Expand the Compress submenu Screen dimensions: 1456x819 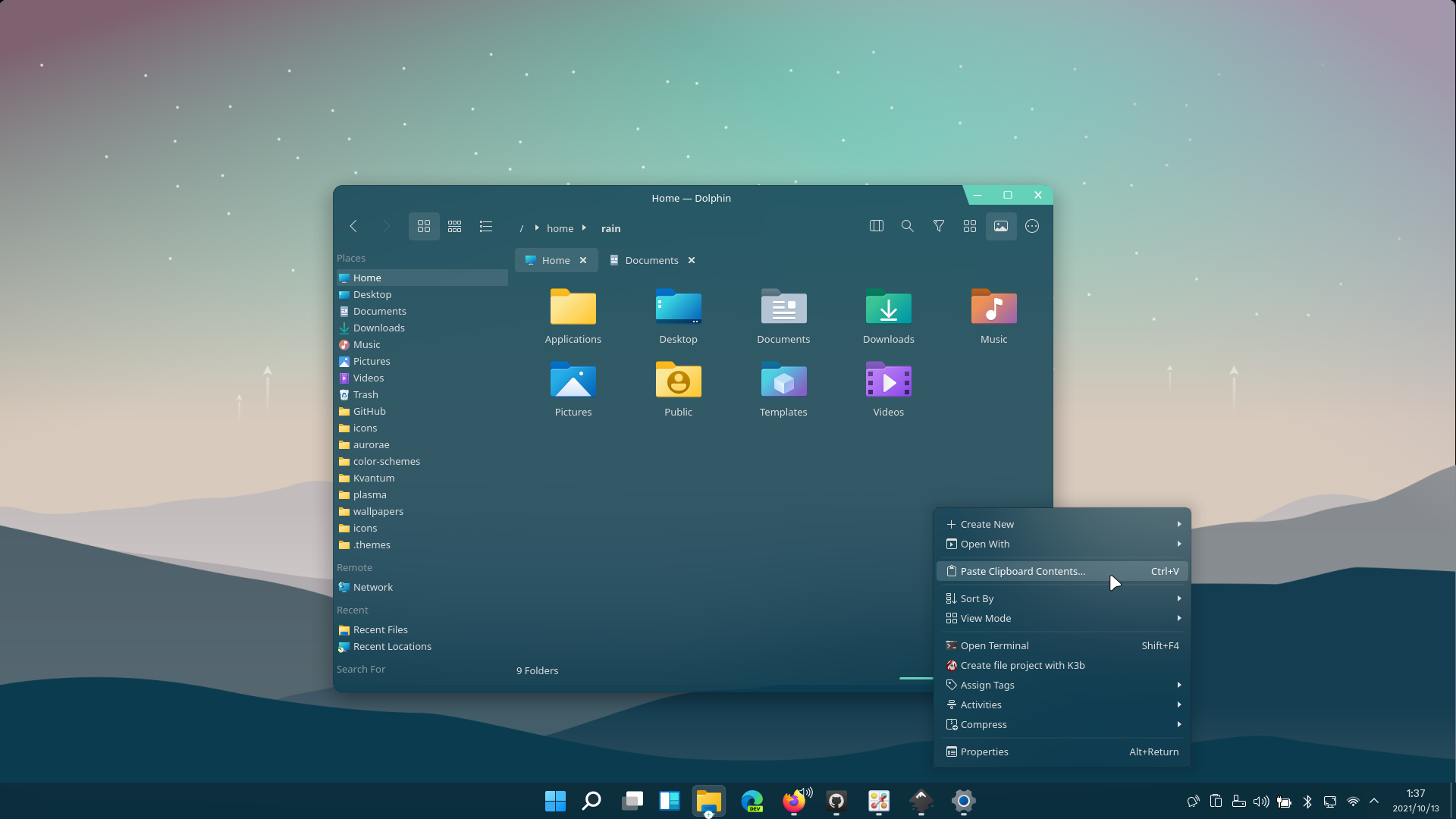1062,725
